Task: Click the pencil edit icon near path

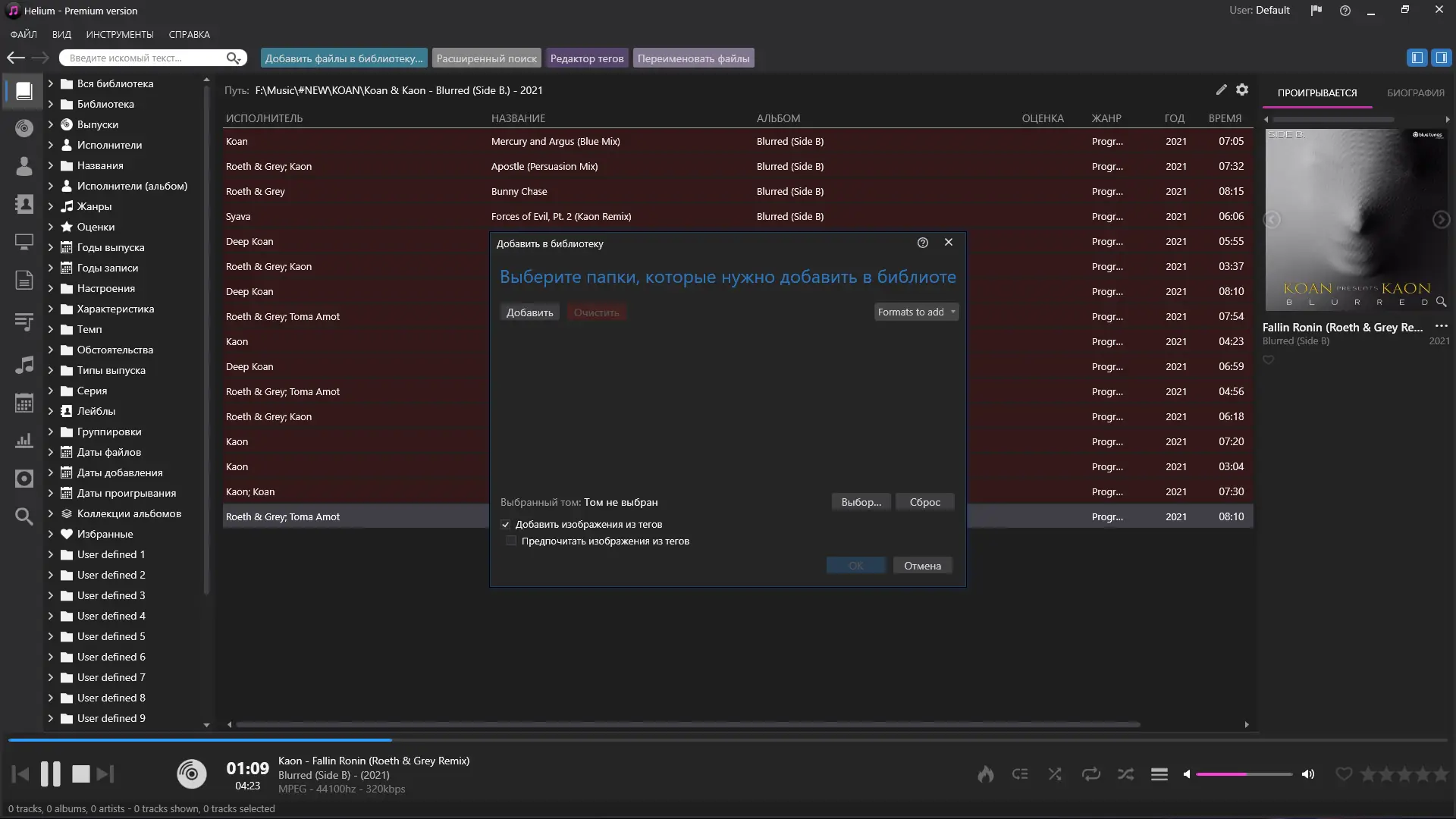Action: (x=1221, y=89)
